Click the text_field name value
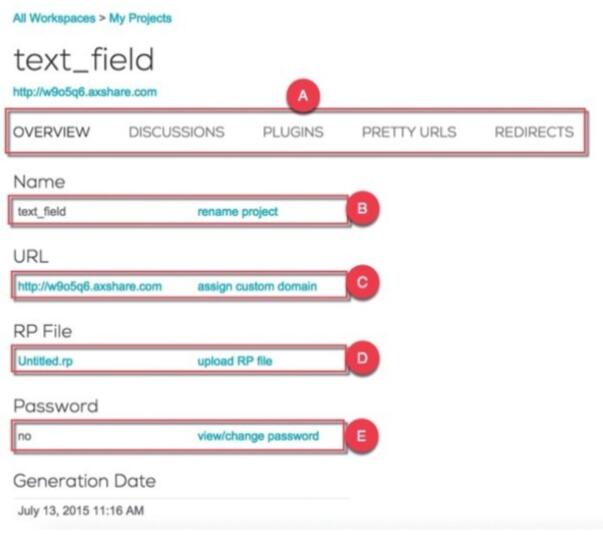This screenshot has height=537, width=603. 42,212
